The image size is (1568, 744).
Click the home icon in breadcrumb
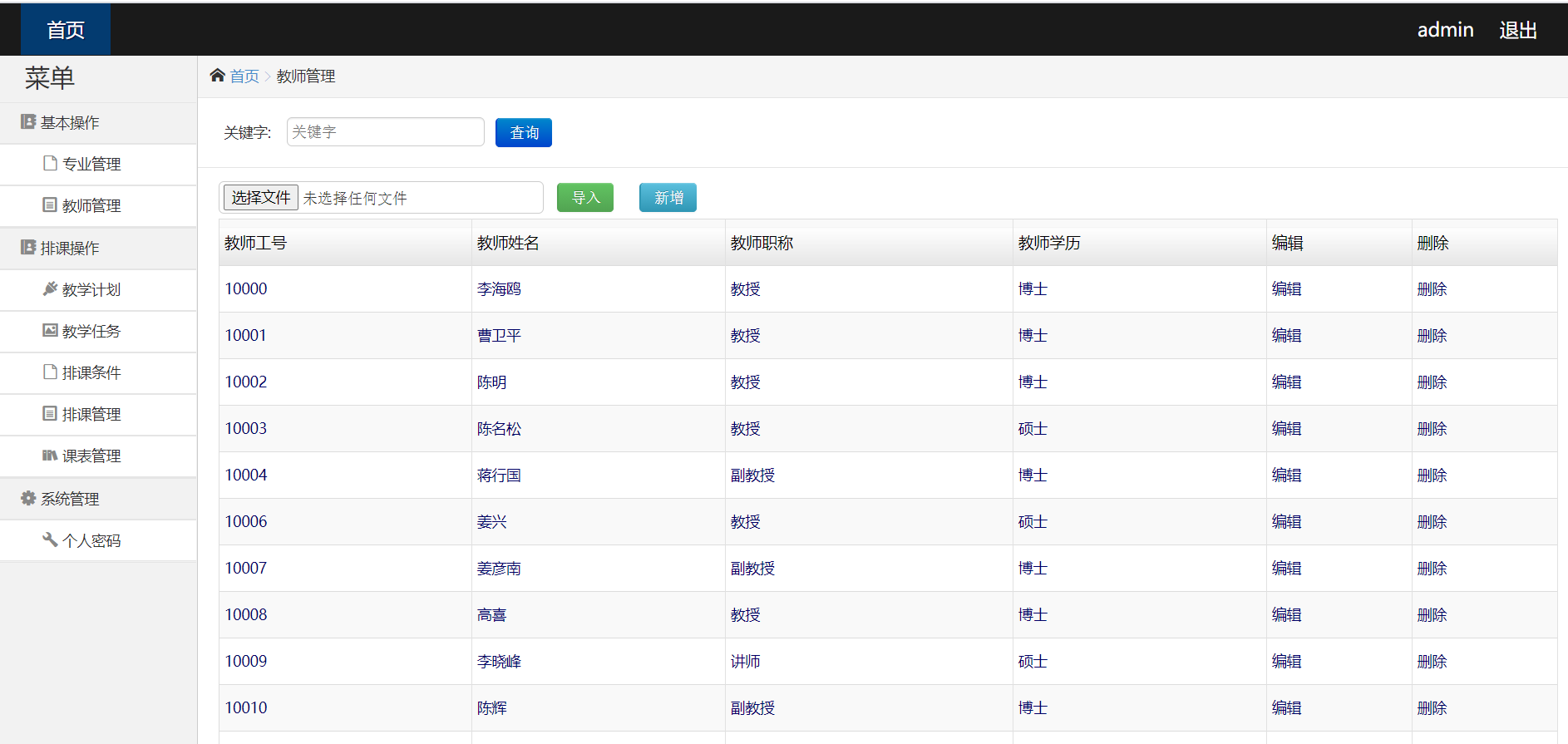tap(217, 76)
